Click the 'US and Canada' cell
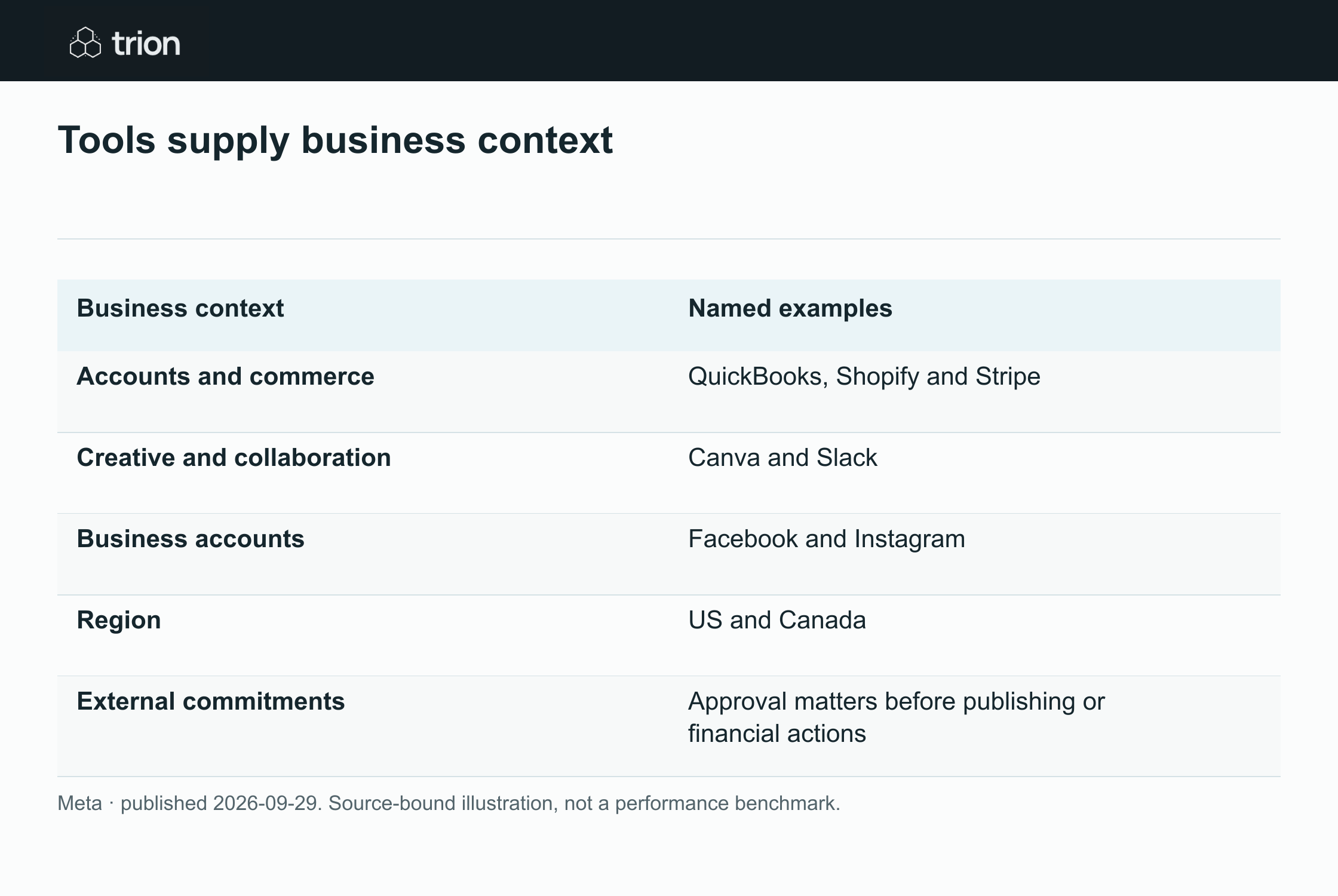The height and width of the screenshot is (896, 1338). pos(777,621)
